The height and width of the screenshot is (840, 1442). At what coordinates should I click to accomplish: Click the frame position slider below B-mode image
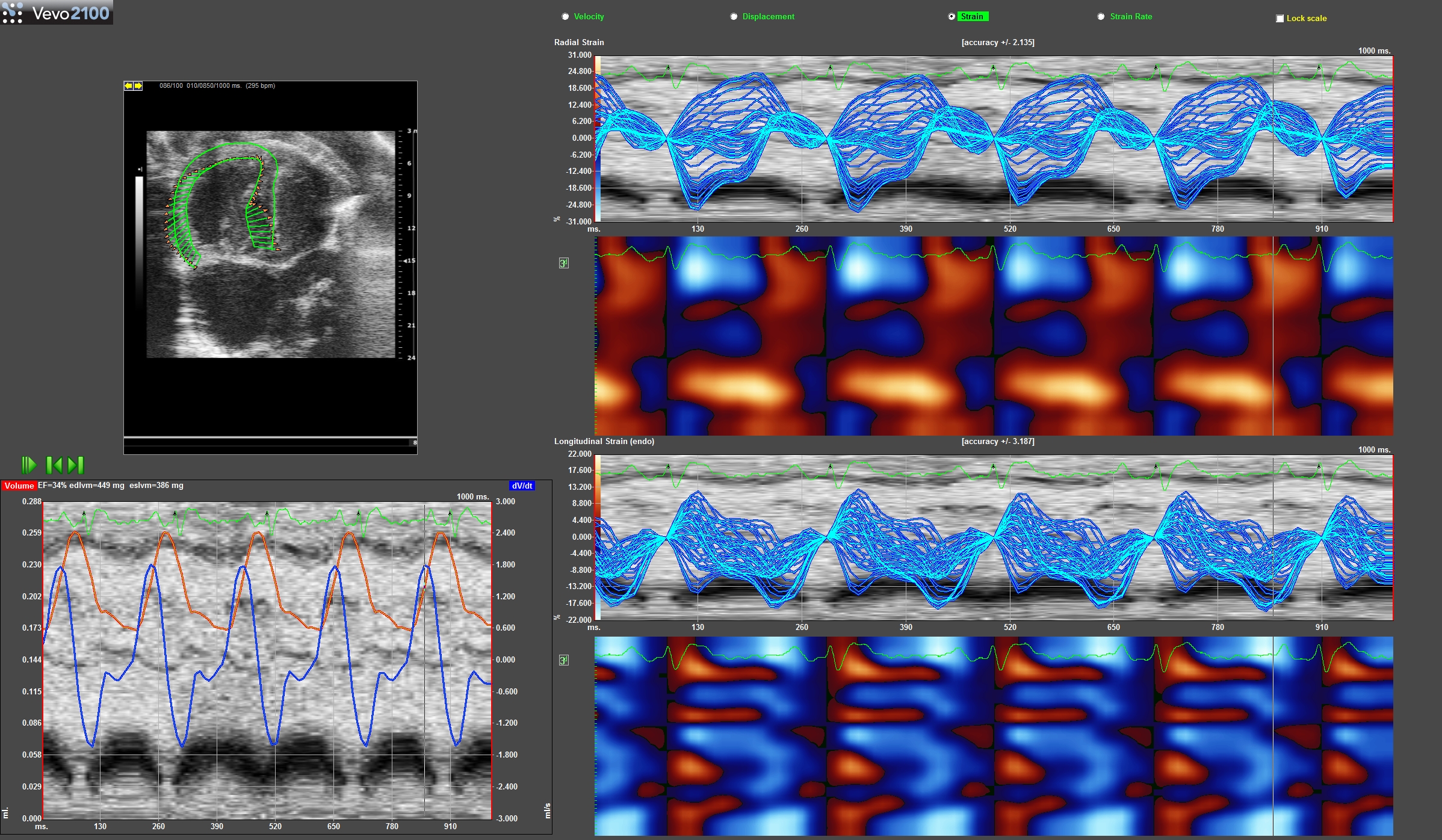pos(270,442)
